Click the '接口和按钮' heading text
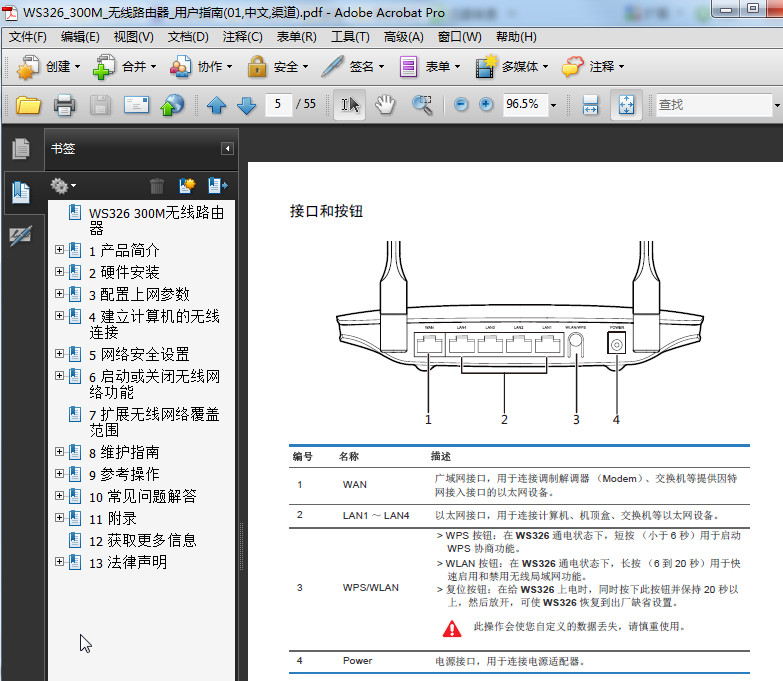 click(x=326, y=211)
